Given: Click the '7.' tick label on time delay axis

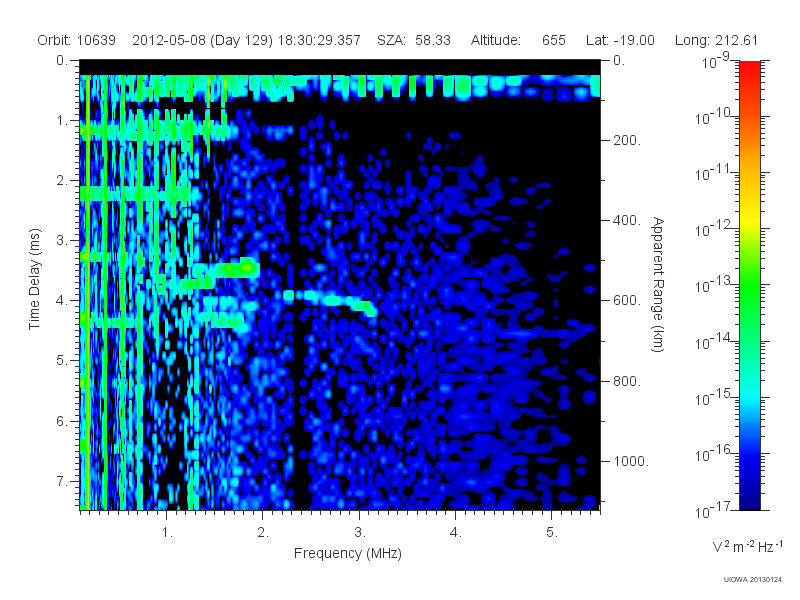Looking at the screenshot, I should pyautogui.click(x=62, y=481).
